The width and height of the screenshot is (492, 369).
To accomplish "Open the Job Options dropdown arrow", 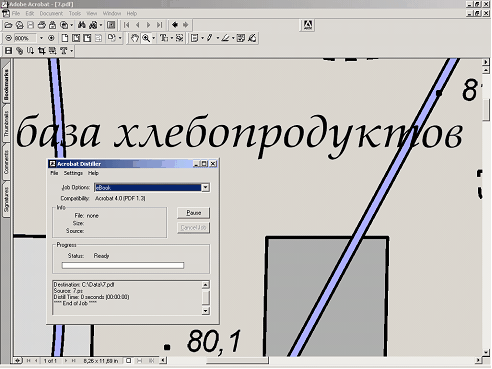I will click(206, 188).
